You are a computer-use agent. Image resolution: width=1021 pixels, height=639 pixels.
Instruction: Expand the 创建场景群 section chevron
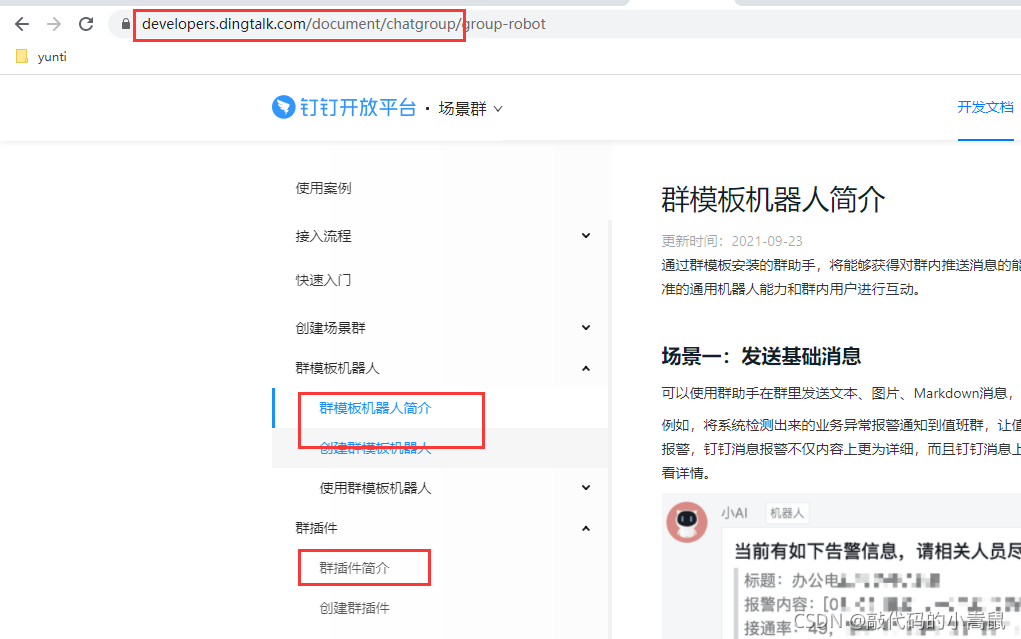tap(586, 328)
